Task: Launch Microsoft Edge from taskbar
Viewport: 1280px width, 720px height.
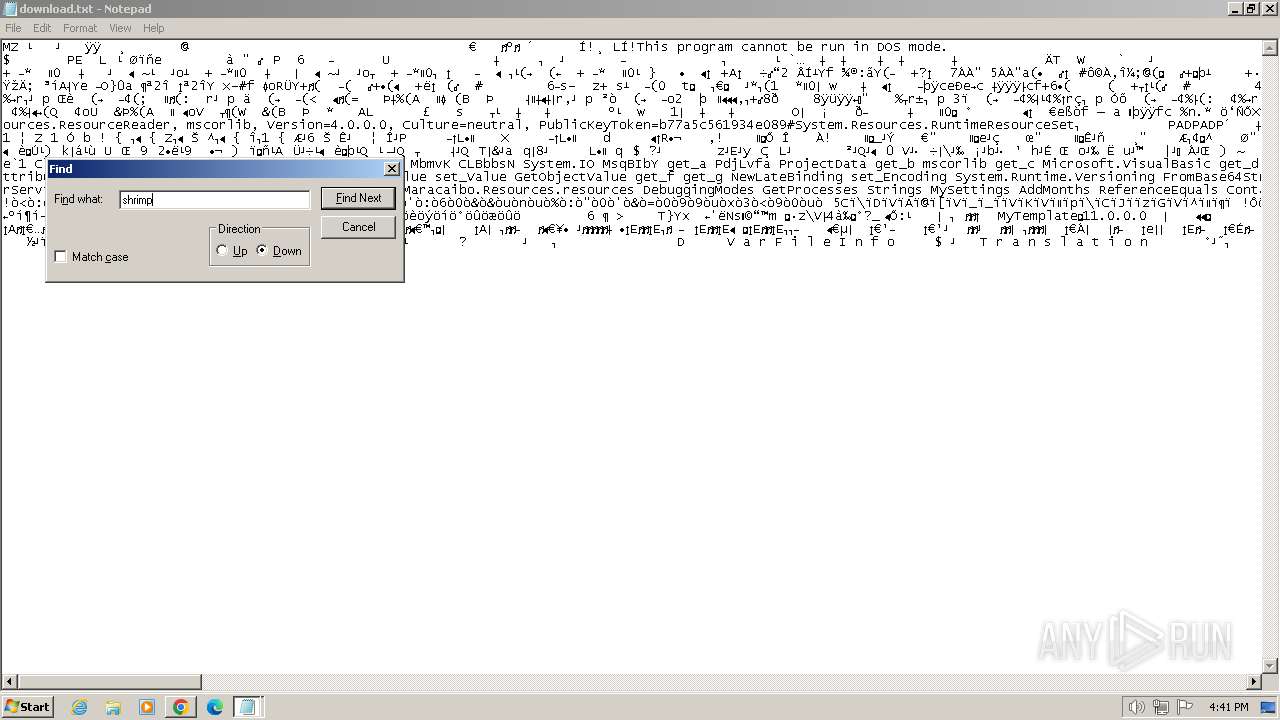Action: click(x=215, y=707)
